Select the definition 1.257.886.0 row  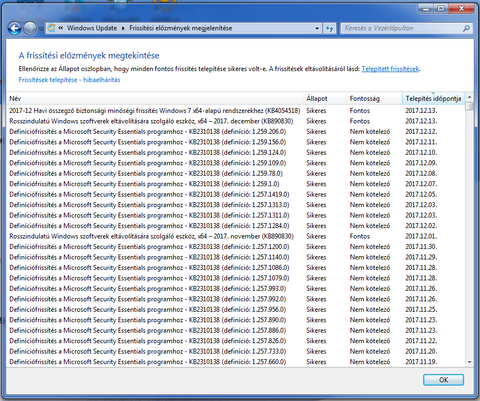(x=235, y=330)
